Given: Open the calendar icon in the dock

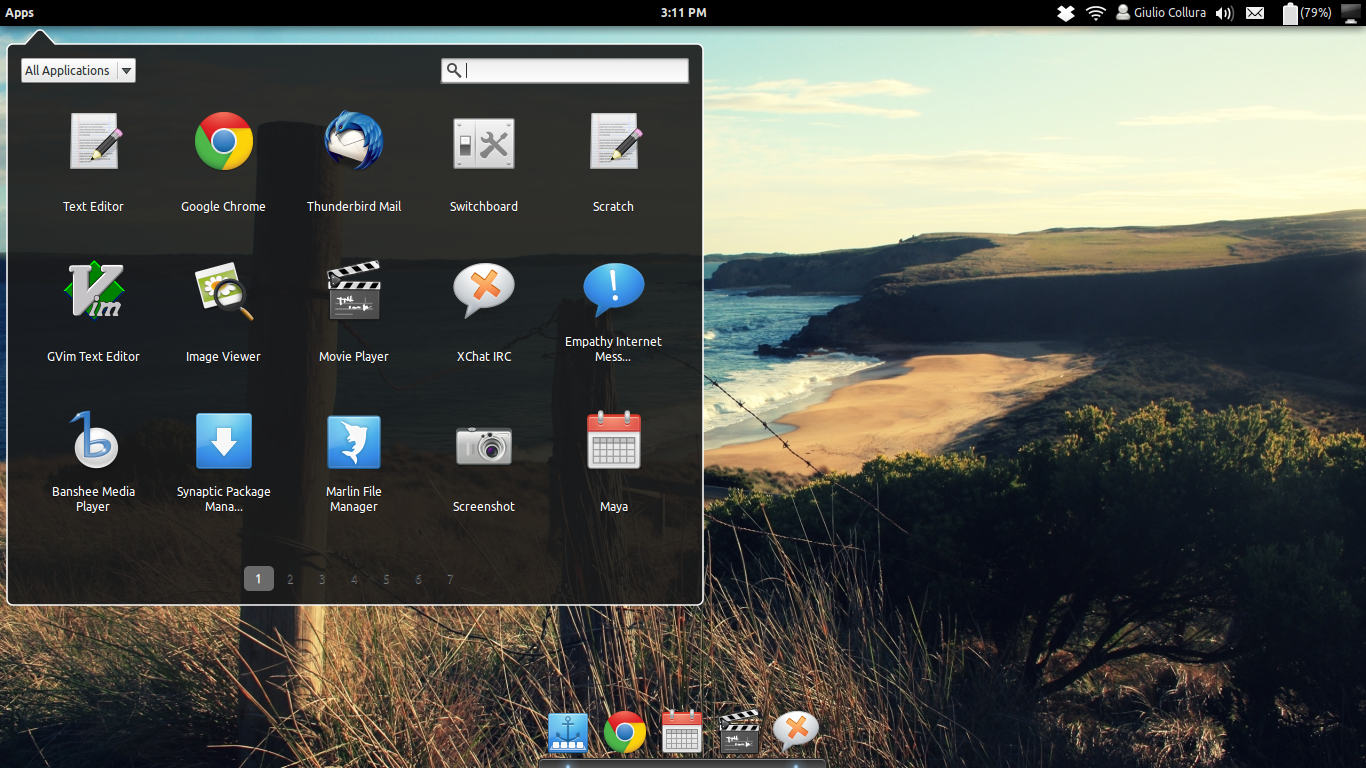Looking at the screenshot, I should click(682, 732).
